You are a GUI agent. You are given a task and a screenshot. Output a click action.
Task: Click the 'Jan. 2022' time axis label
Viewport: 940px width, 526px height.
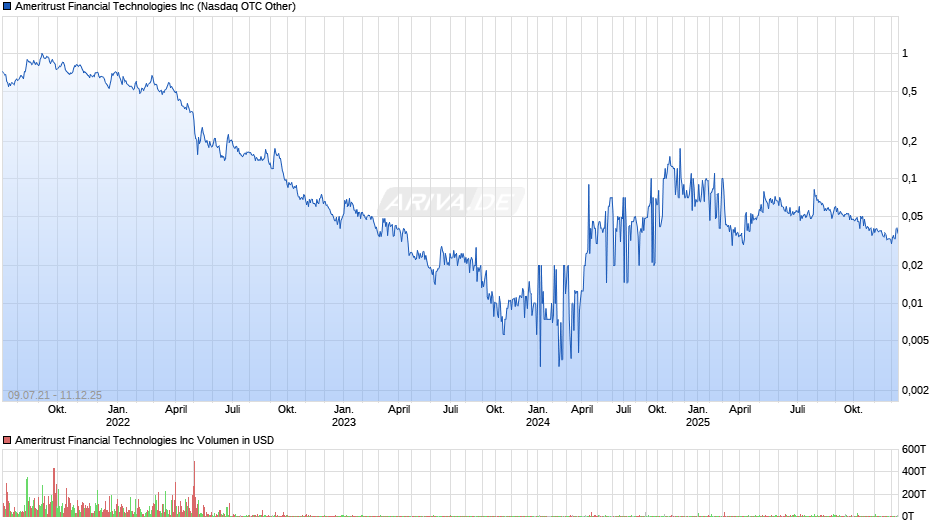(118, 416)
